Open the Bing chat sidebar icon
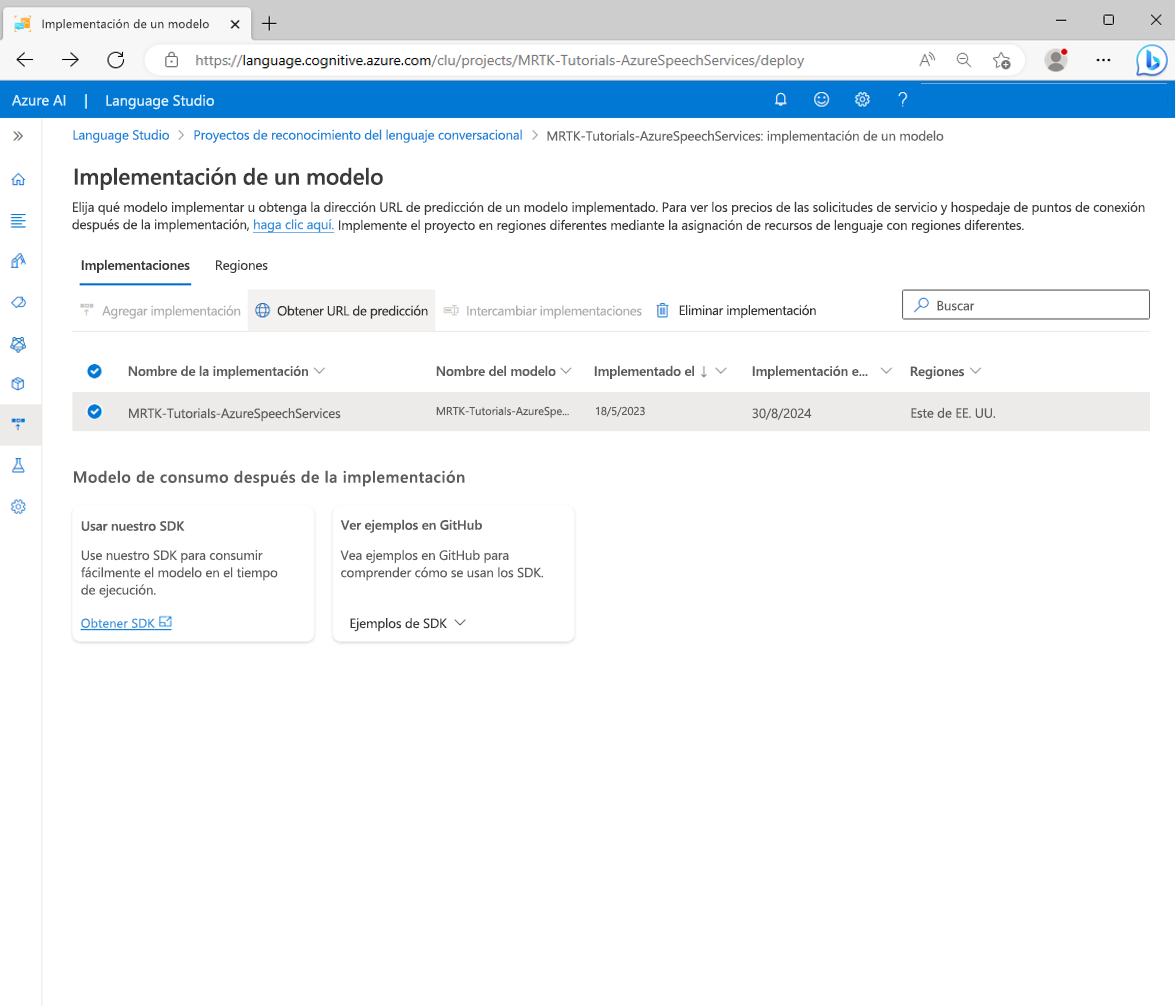 pyautogui.click(x=1151, y=60)
